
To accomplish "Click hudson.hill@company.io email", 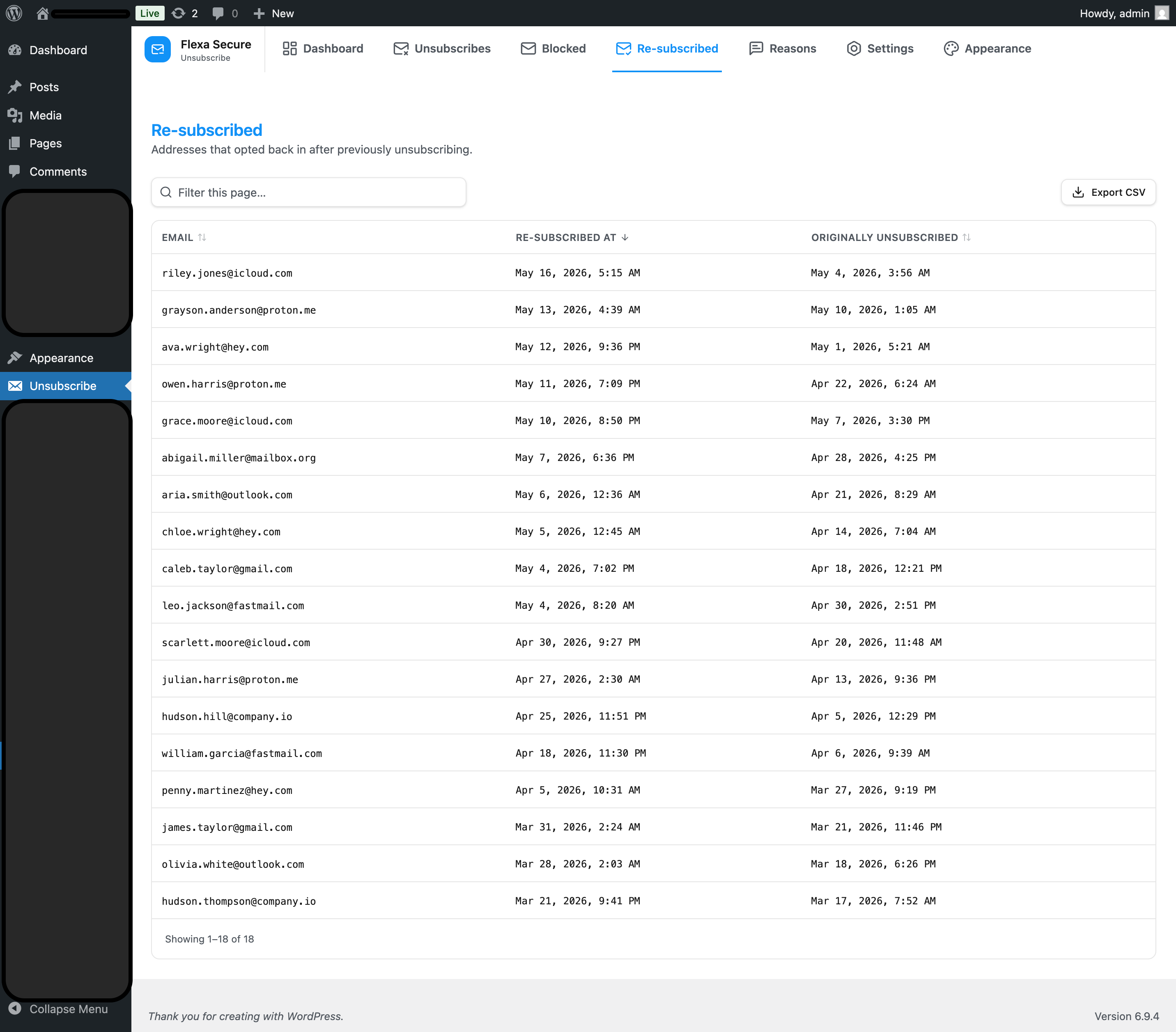I will click(x=227, y=716).
